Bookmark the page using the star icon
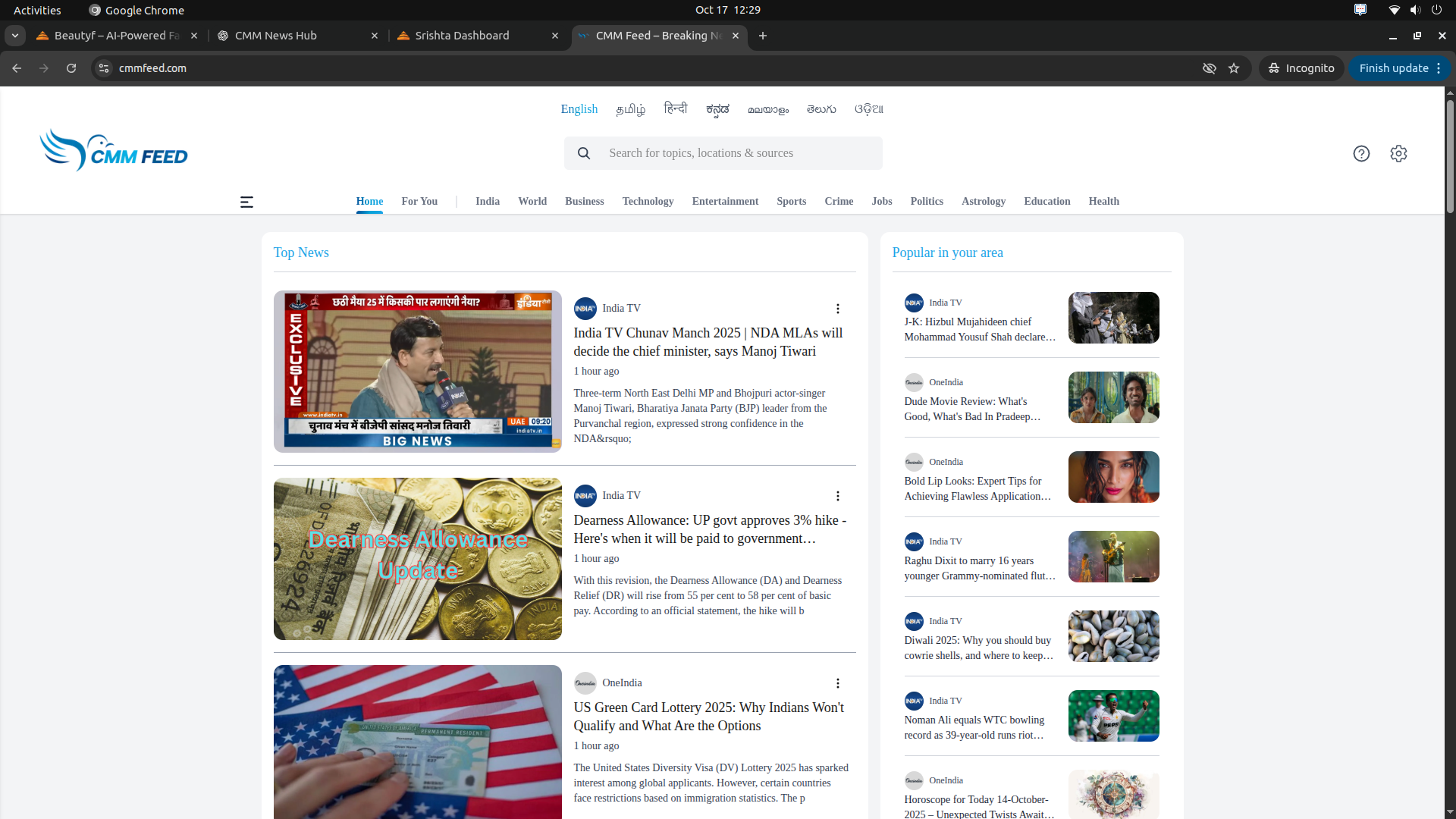1456x819 pixels. click(1234, 68)
